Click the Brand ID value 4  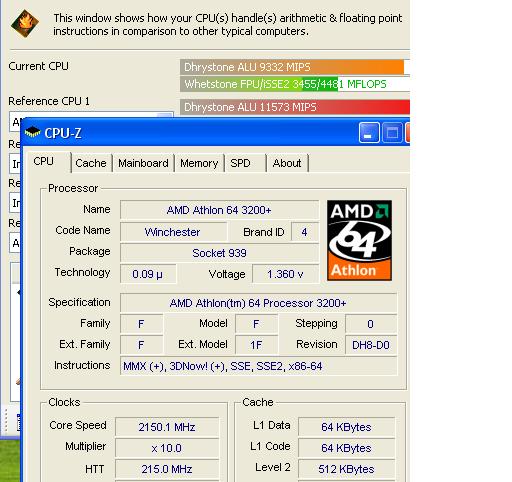pyautogui.click(x=304, y=232)
